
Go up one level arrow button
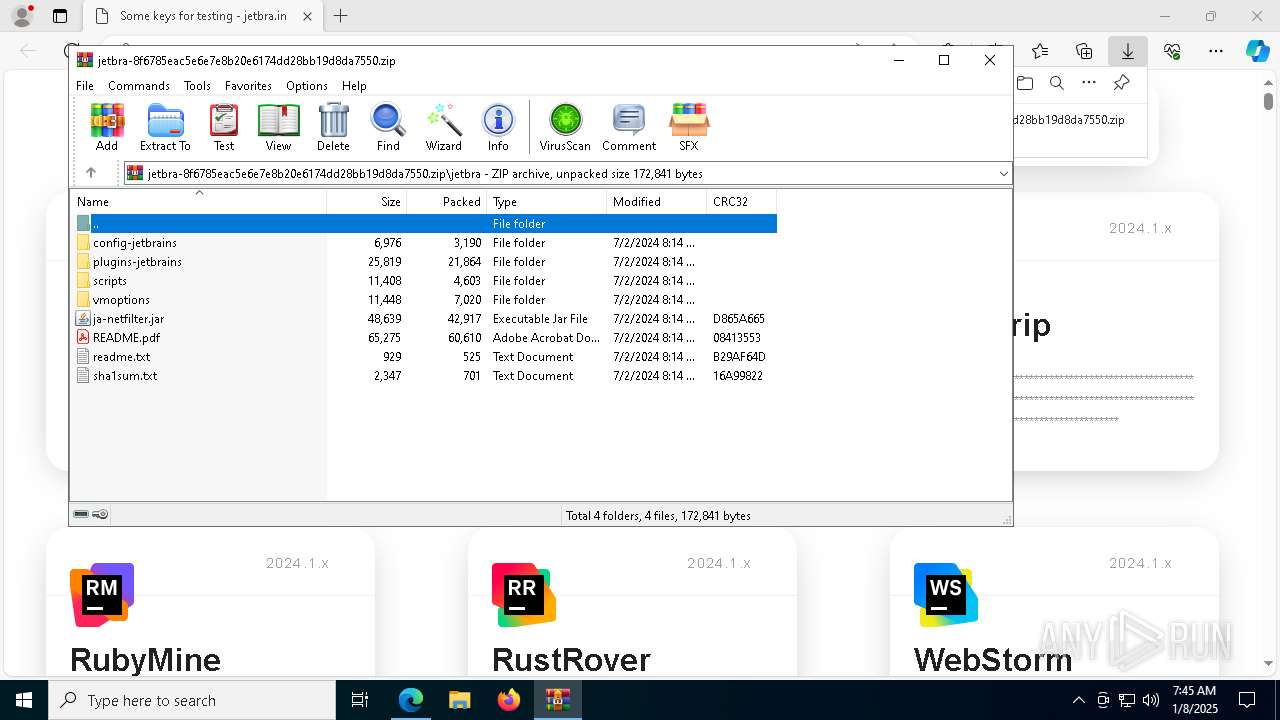coord(91,173)
